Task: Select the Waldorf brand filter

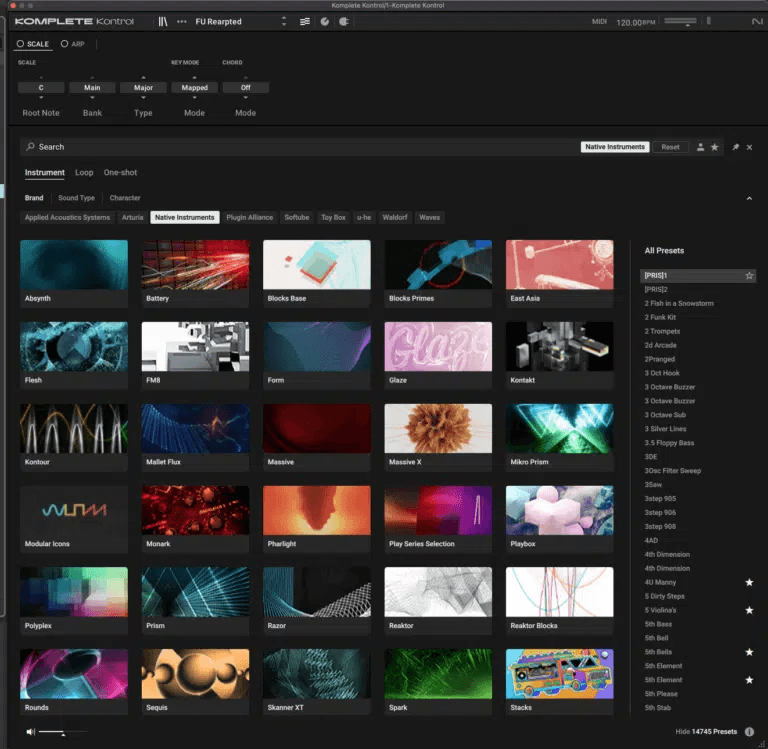Action: [395, 217]
